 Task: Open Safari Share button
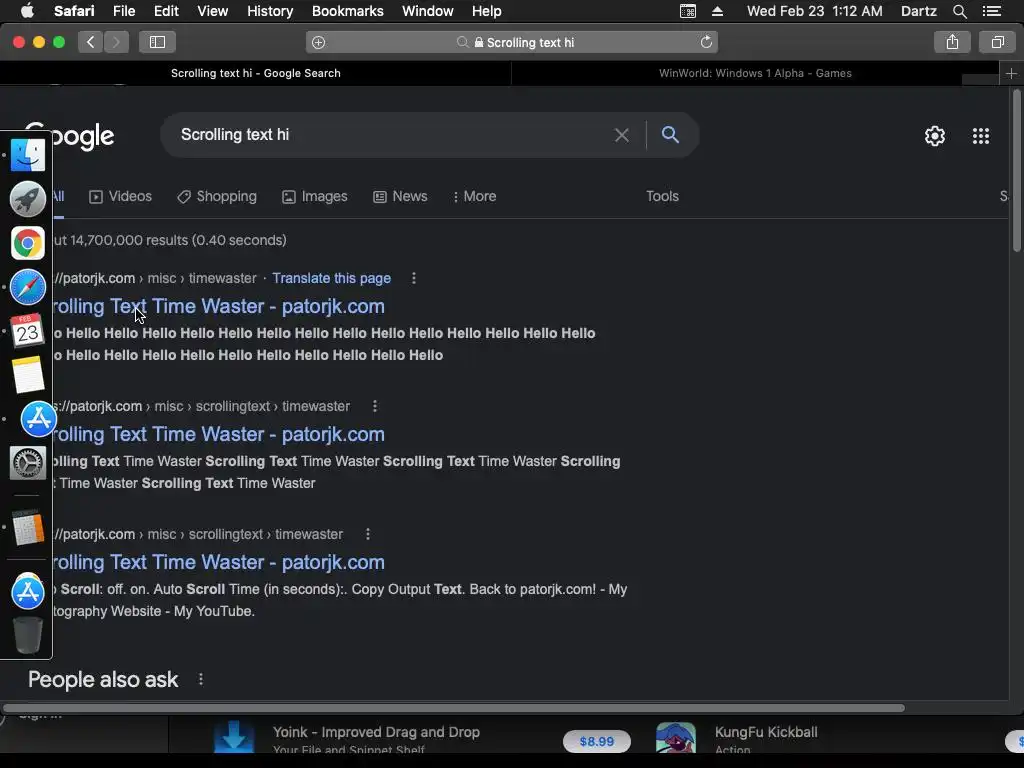[x=952, y=42]
